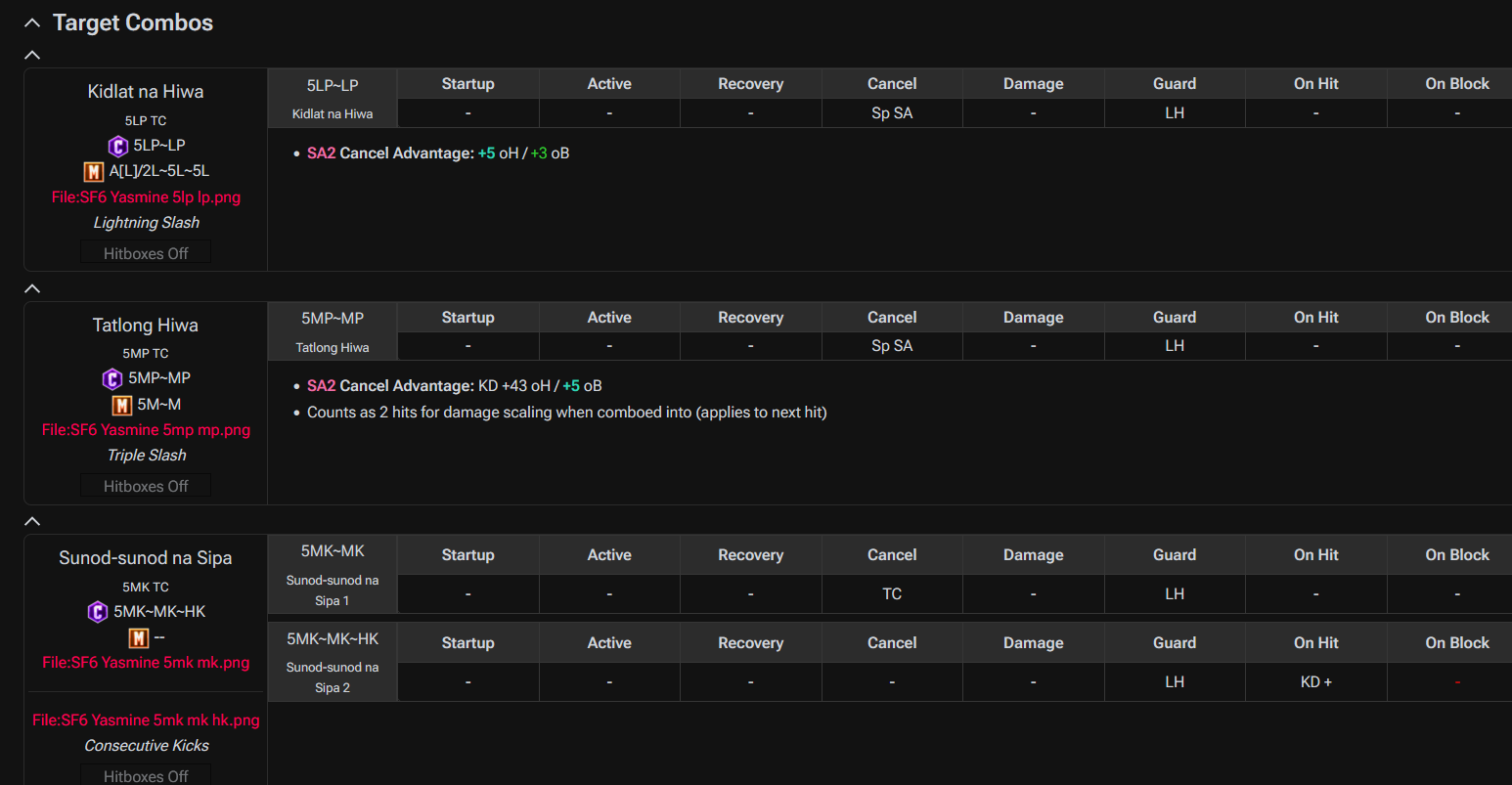Toggle Hitboxes Off for Kidlat na Hiwa
Screen dimensions: 1512x785
coord(146,253)
